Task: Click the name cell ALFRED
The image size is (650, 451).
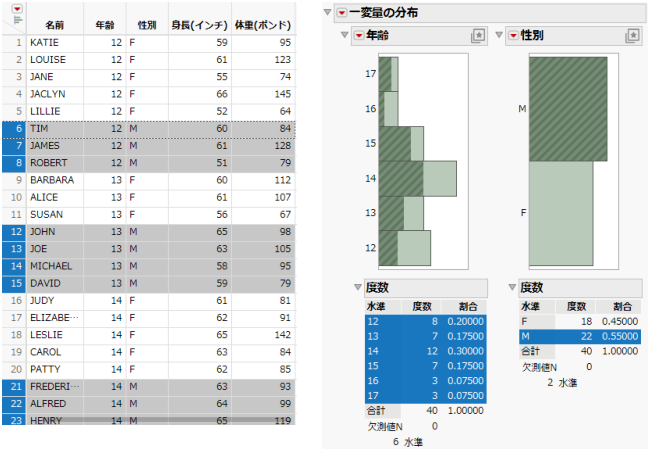Action: tap(55, 404)
